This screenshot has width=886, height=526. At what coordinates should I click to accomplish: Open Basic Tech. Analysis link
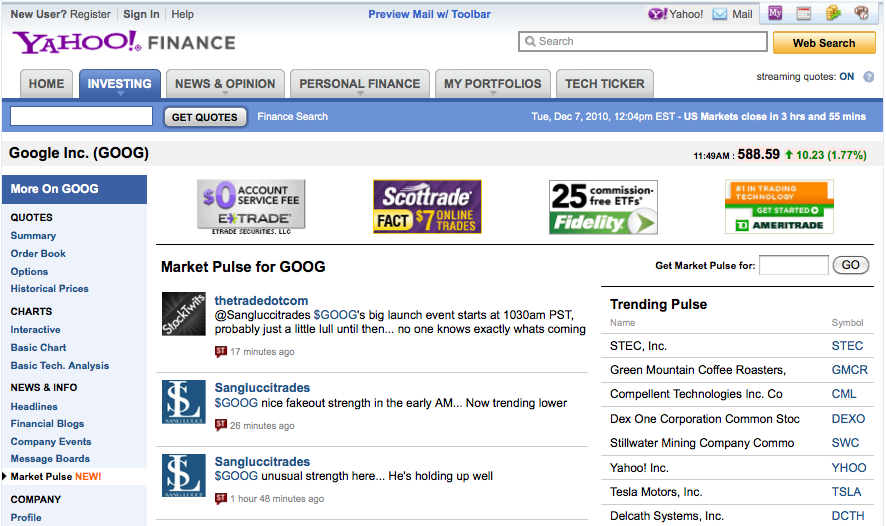point(60,366)
